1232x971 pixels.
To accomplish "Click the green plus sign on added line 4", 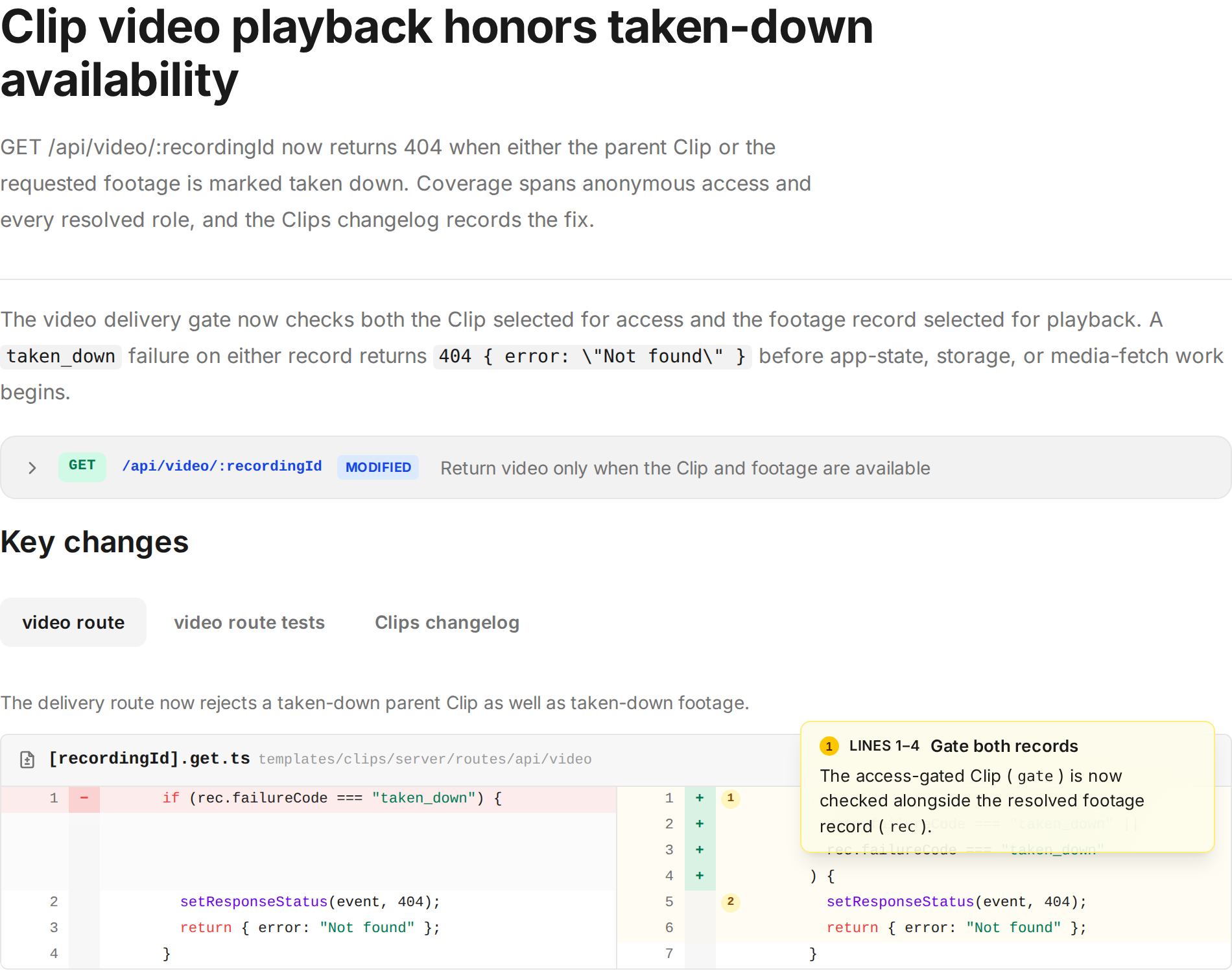I will (x=700, y=876).
